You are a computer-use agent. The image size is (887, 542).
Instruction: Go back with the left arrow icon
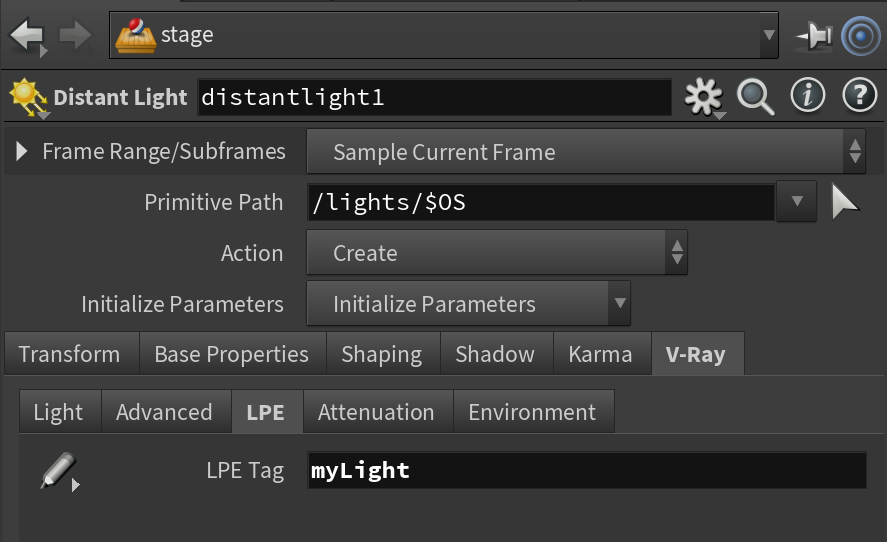[27, 36]
